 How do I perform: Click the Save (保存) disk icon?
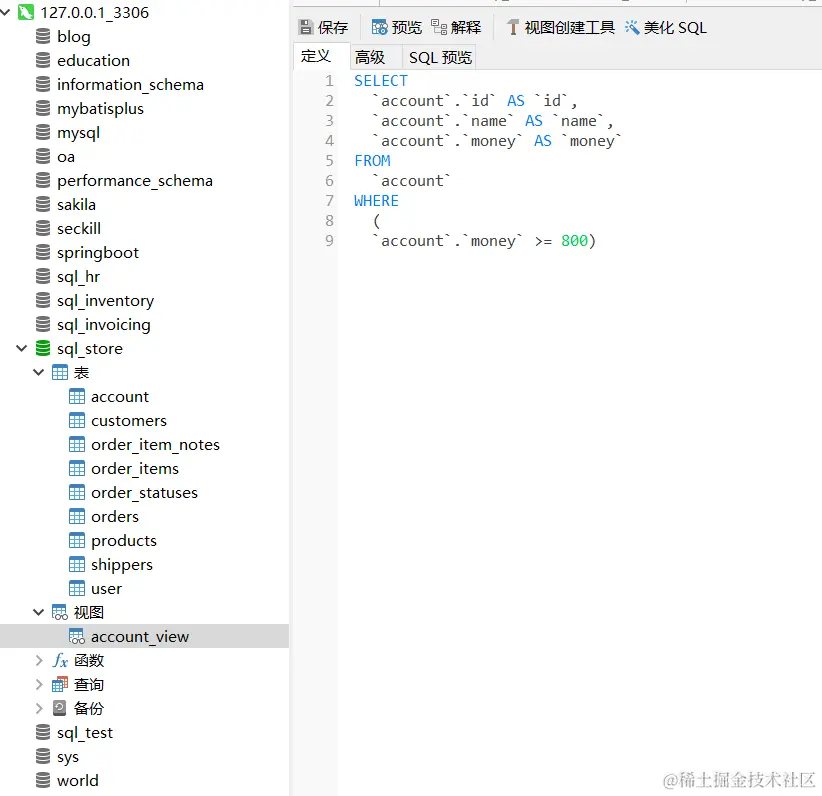pyautogui.click(x=306, y=27)
